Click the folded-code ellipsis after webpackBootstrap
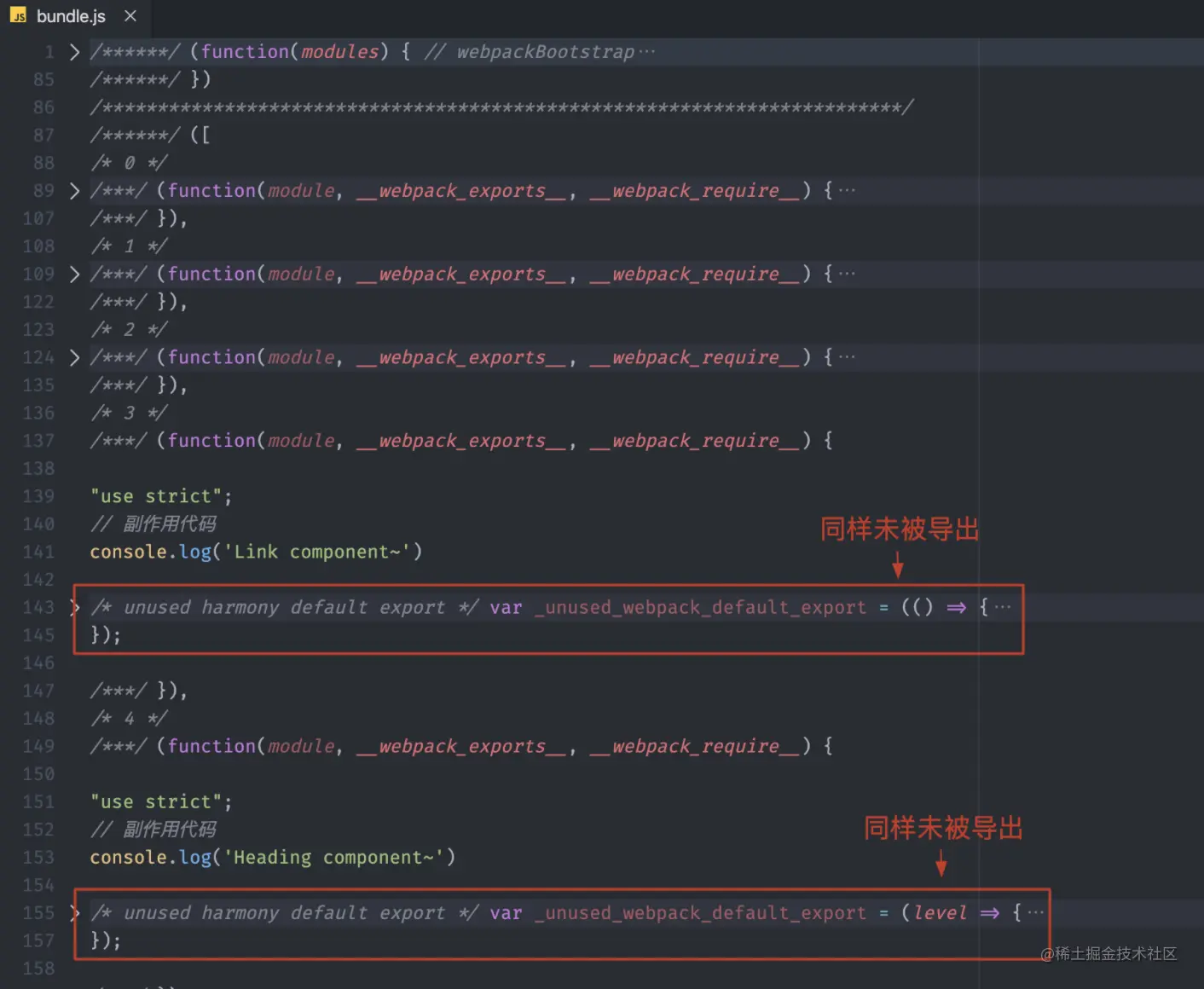This screenshot has height=989, width=1204. click(647, 52)
